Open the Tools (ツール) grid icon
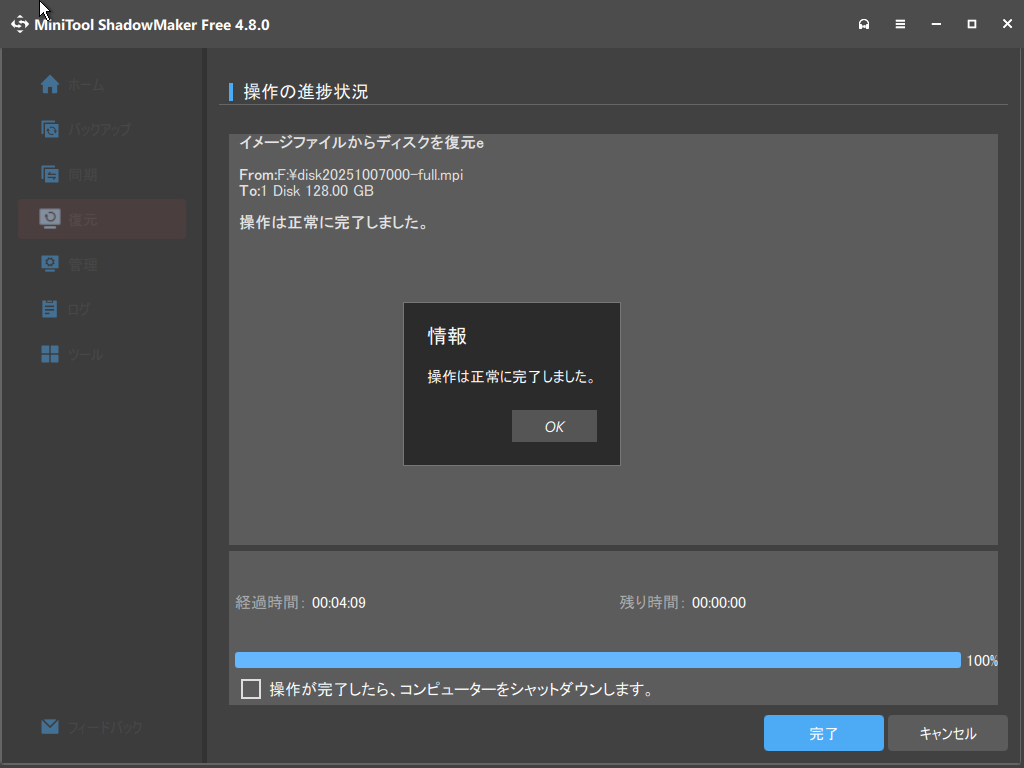 (x=50, y=354)
